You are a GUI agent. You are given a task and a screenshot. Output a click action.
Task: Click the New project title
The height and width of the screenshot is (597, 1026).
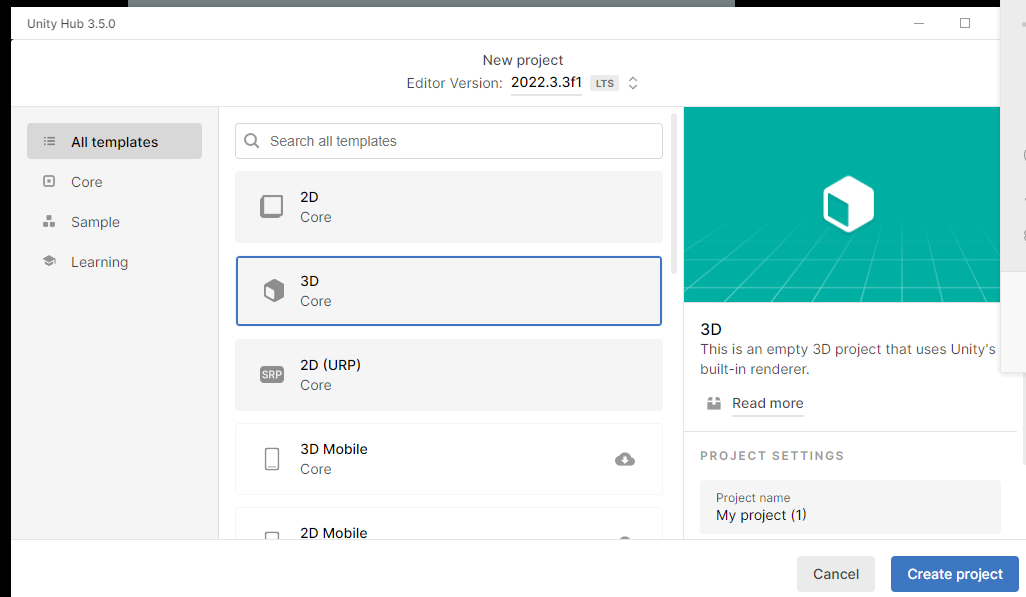tap(523, 60)
